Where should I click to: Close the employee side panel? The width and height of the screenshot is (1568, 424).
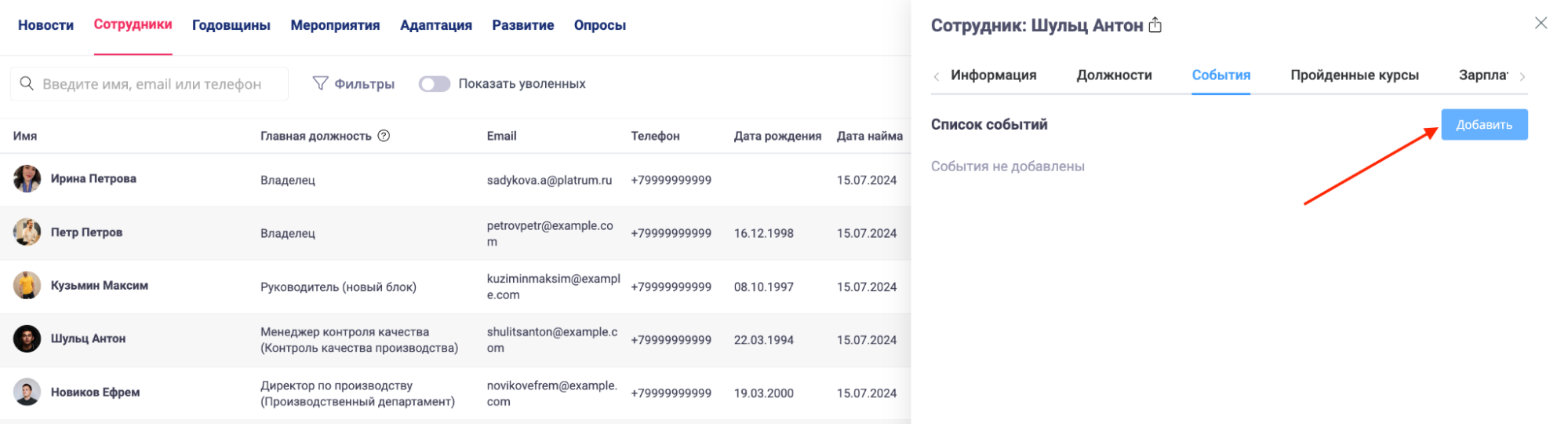point(1541,24)
